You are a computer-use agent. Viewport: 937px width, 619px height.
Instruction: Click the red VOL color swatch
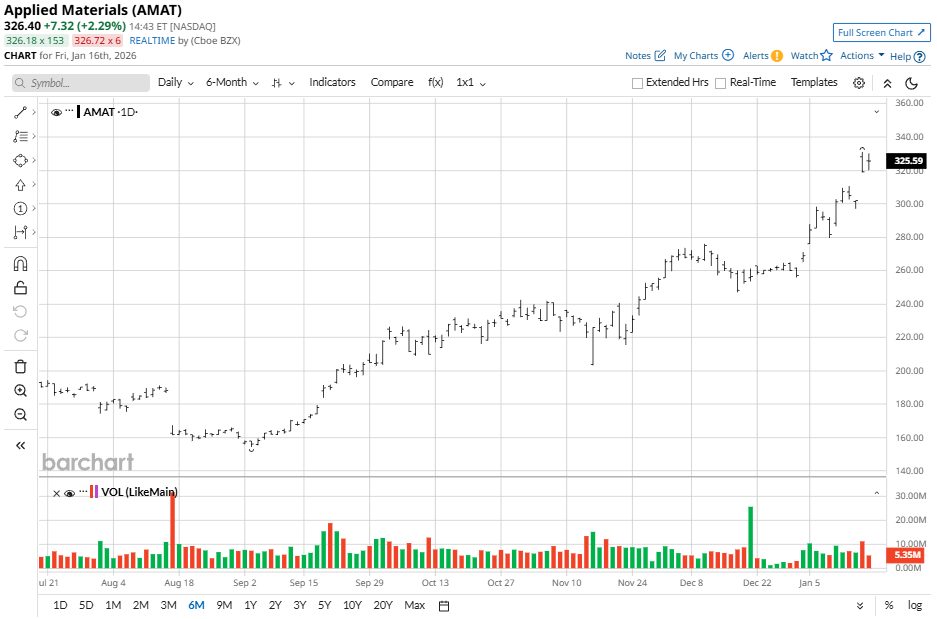pos(91,492)
